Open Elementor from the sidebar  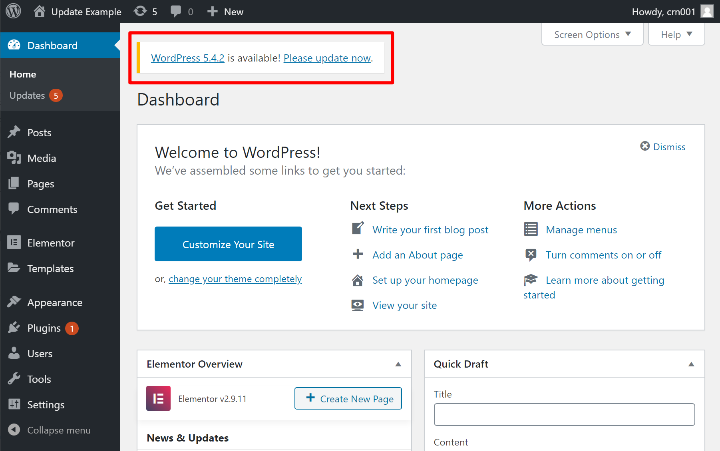point(50,243)
